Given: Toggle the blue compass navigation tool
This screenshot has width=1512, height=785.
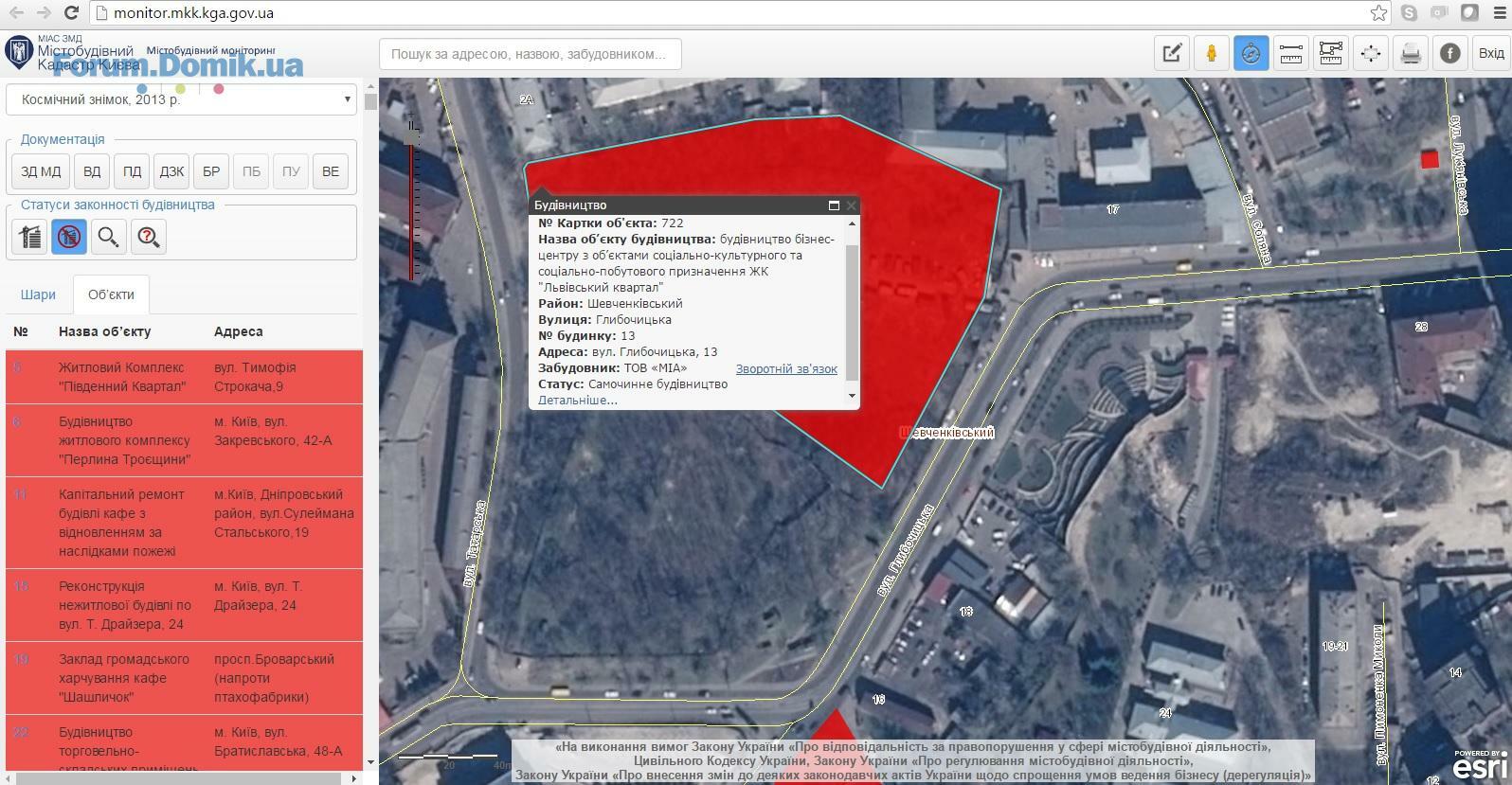Looking at the screenshot, I should click(1251, 54).
